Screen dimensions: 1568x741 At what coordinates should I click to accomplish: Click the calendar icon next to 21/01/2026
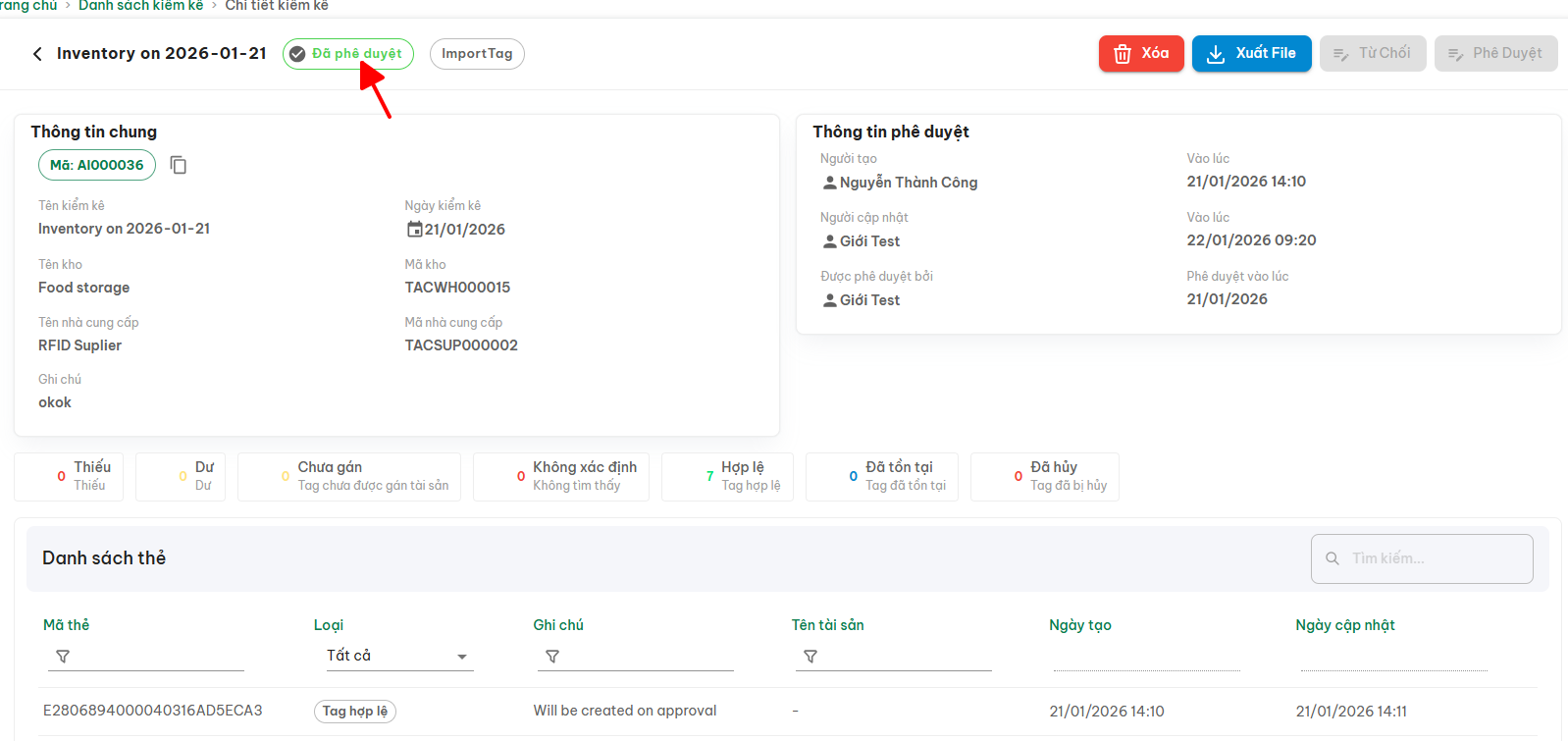point(414,230)
